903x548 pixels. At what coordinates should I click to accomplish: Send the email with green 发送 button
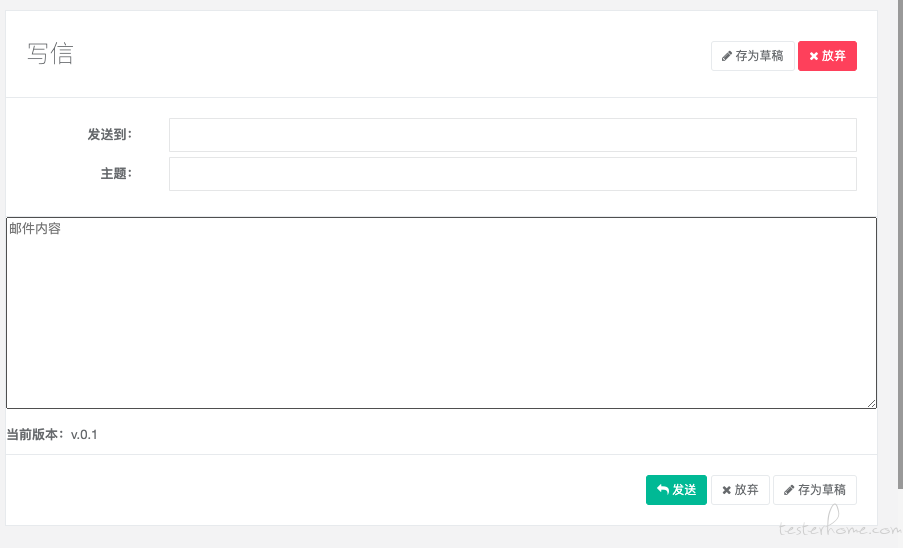676,490
